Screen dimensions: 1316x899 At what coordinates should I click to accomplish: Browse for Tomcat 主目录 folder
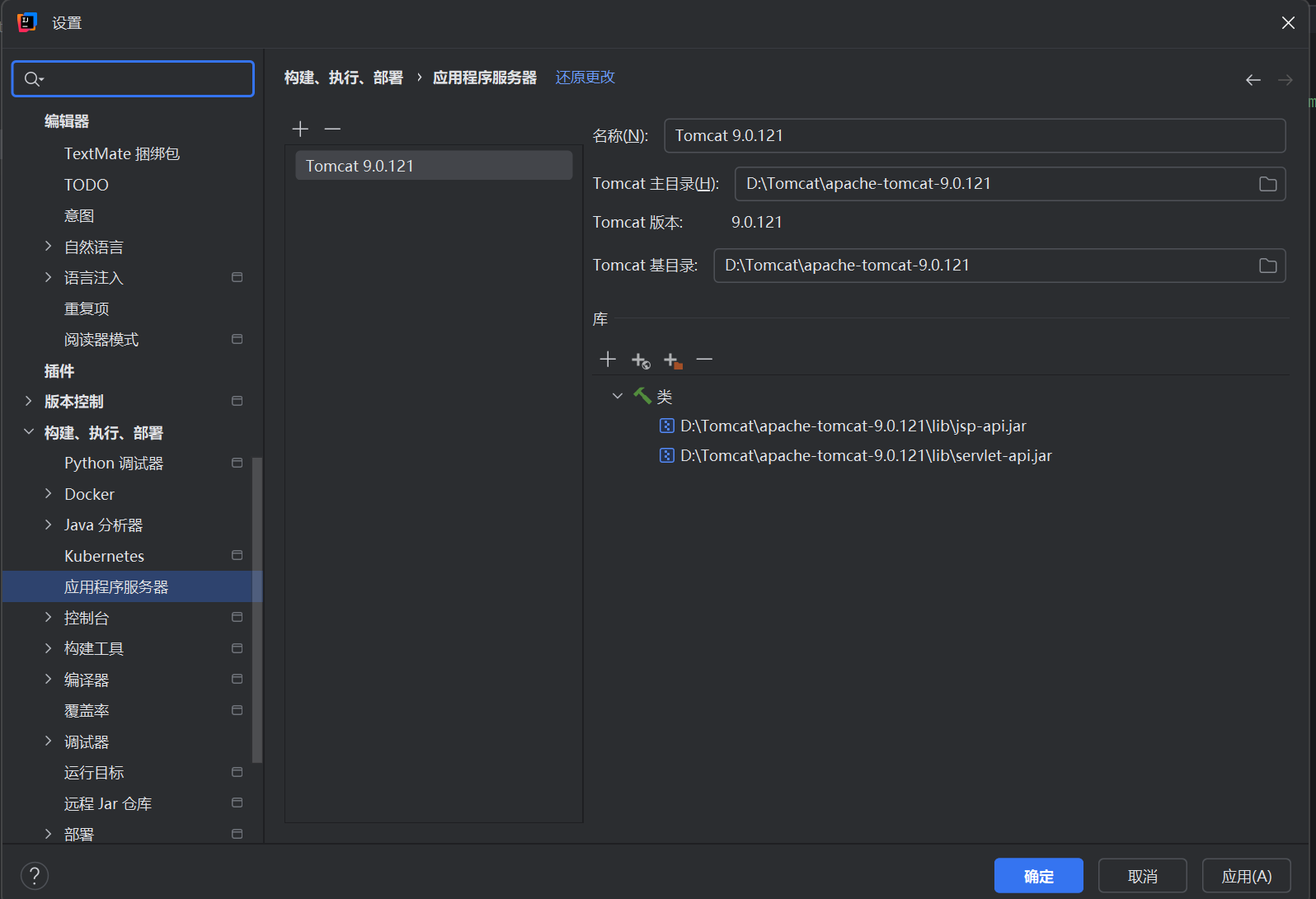pos(1268,184)
